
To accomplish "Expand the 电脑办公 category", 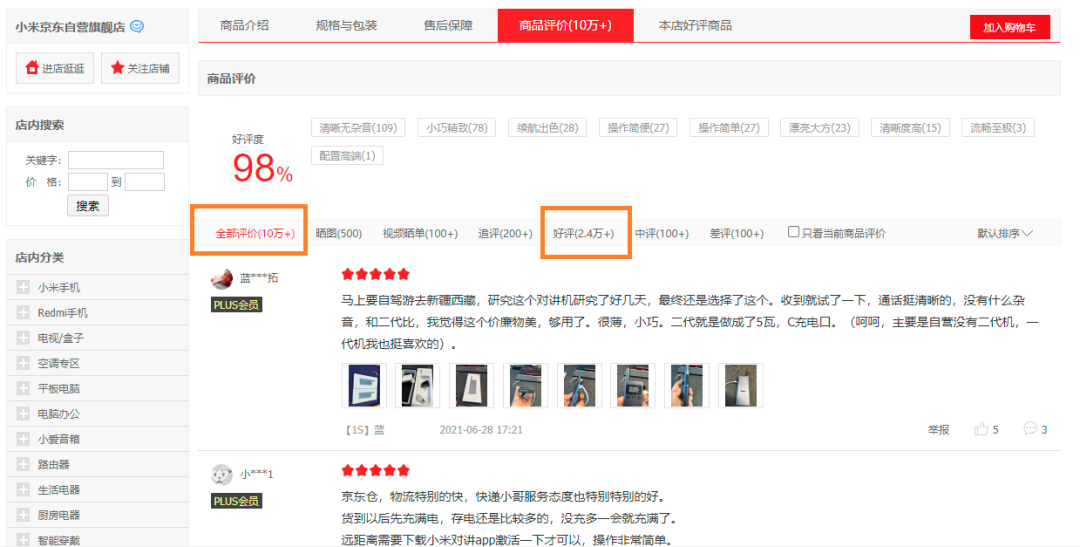I will pyautogui.click(x=23, y=414).
